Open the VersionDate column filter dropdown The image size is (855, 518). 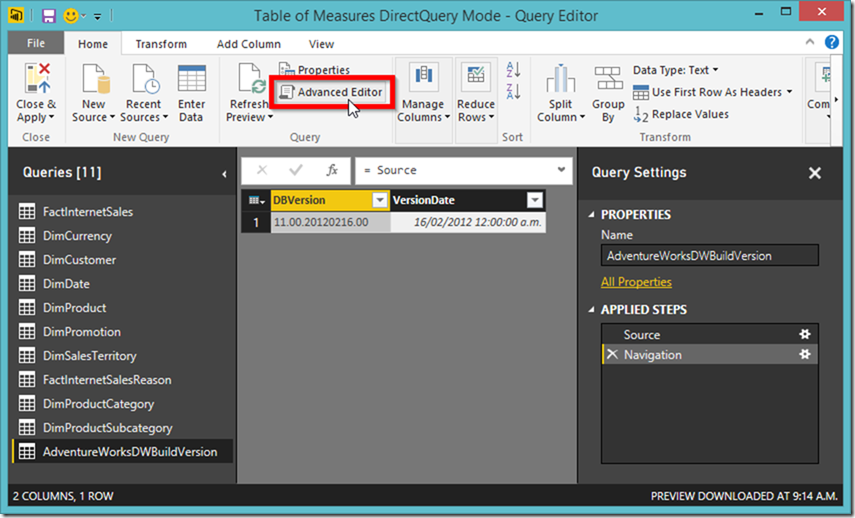click(x=535, y=201)
